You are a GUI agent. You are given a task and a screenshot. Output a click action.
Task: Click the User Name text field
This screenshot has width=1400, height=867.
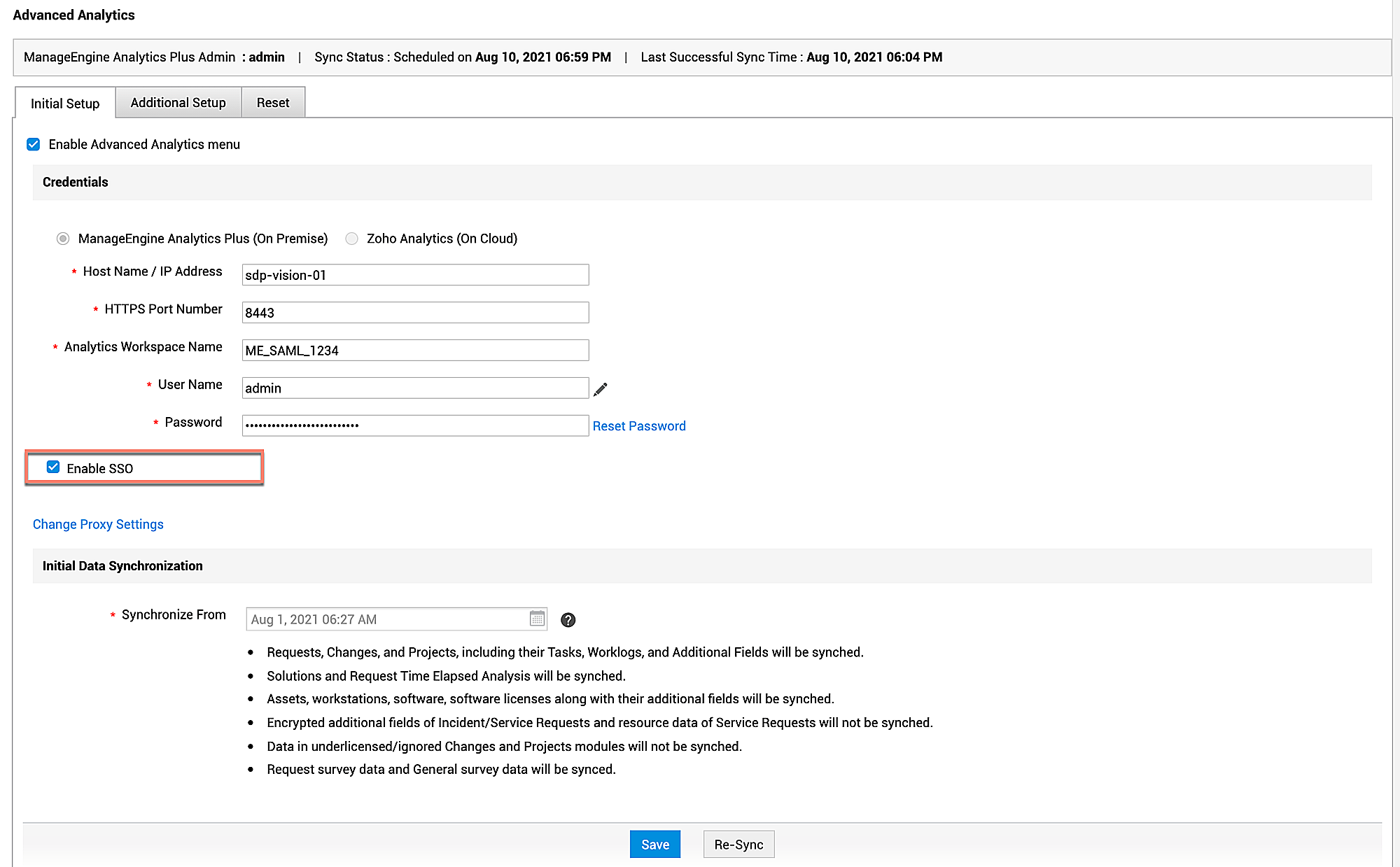pos(415,388)
